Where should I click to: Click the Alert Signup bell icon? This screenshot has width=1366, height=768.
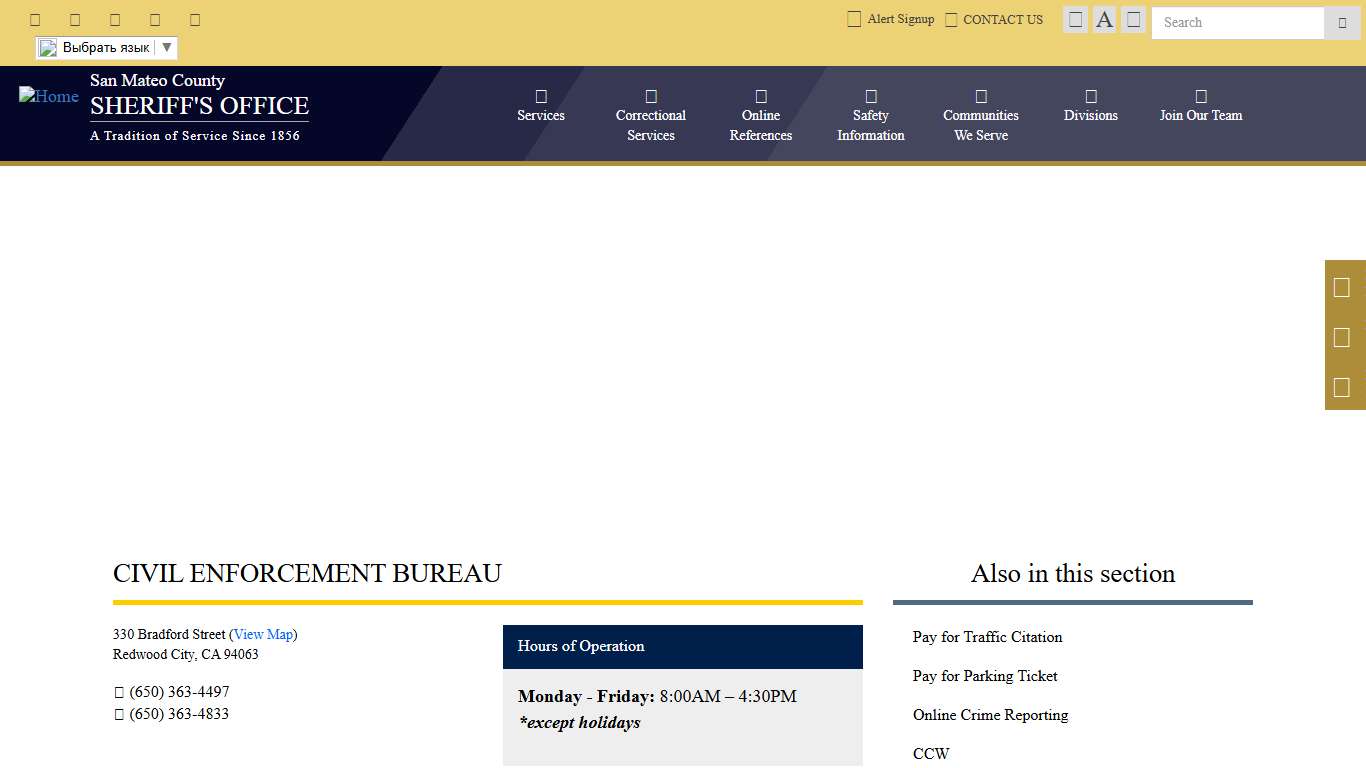tap(854, 18)
